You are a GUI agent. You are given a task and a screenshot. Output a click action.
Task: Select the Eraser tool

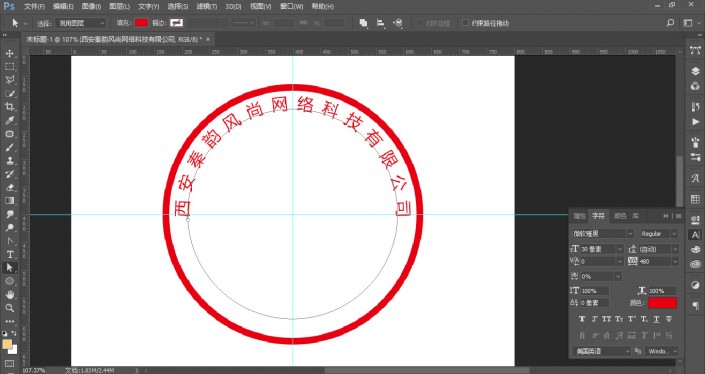pos(9,187)
